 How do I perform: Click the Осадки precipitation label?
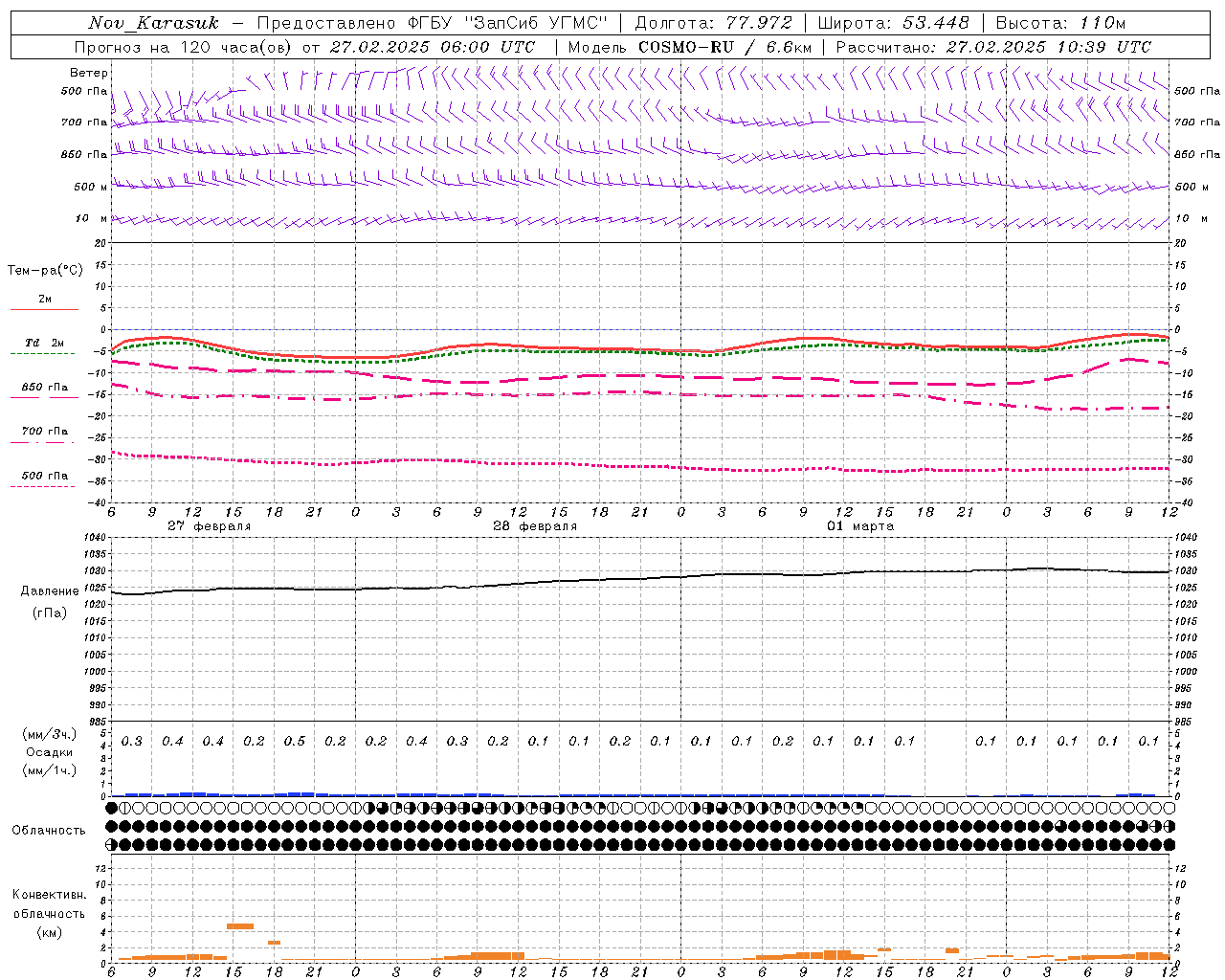click(49, 752)
